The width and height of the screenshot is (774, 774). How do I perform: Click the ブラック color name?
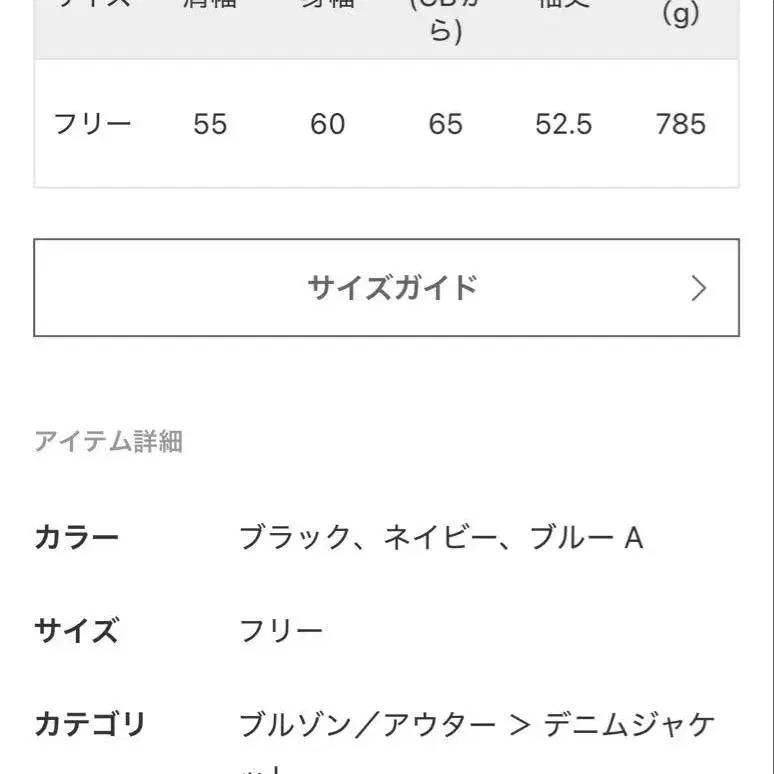pyautogui.click(x=285, y=538)
